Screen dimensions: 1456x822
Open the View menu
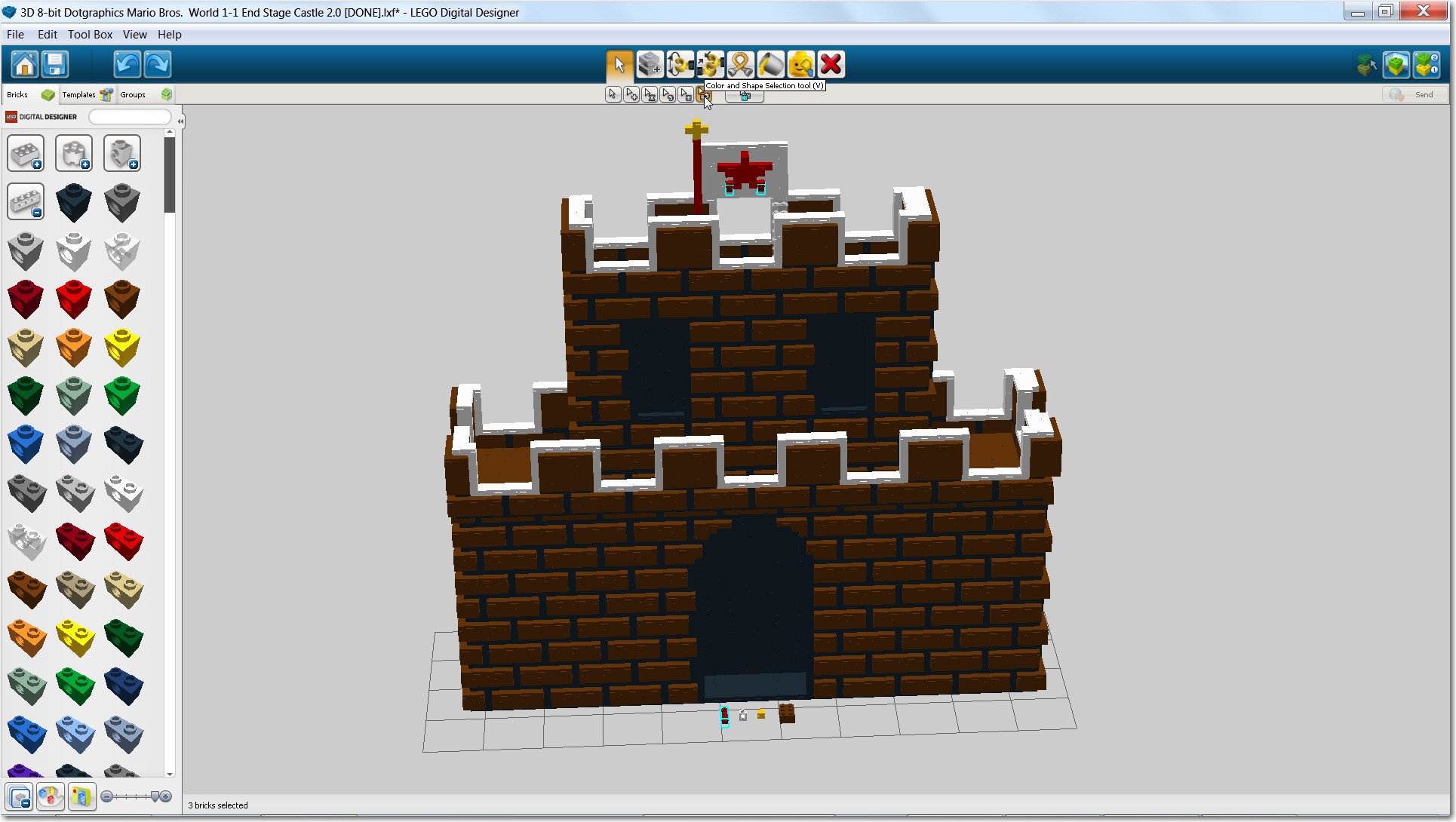coord(135,35)
